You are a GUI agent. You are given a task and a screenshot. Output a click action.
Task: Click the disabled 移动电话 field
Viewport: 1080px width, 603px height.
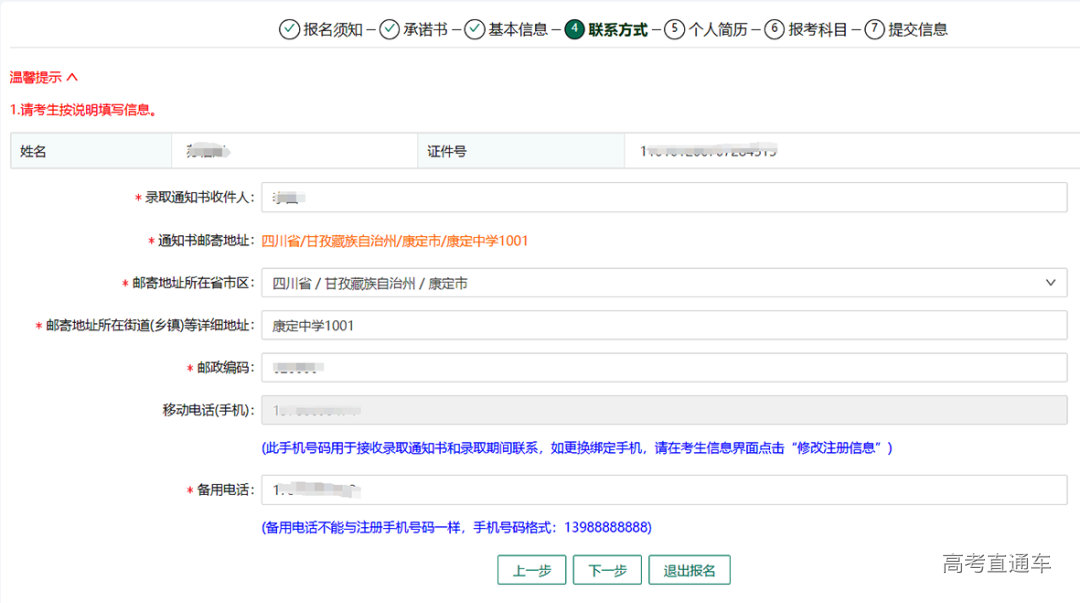click(x=664, y=409)
